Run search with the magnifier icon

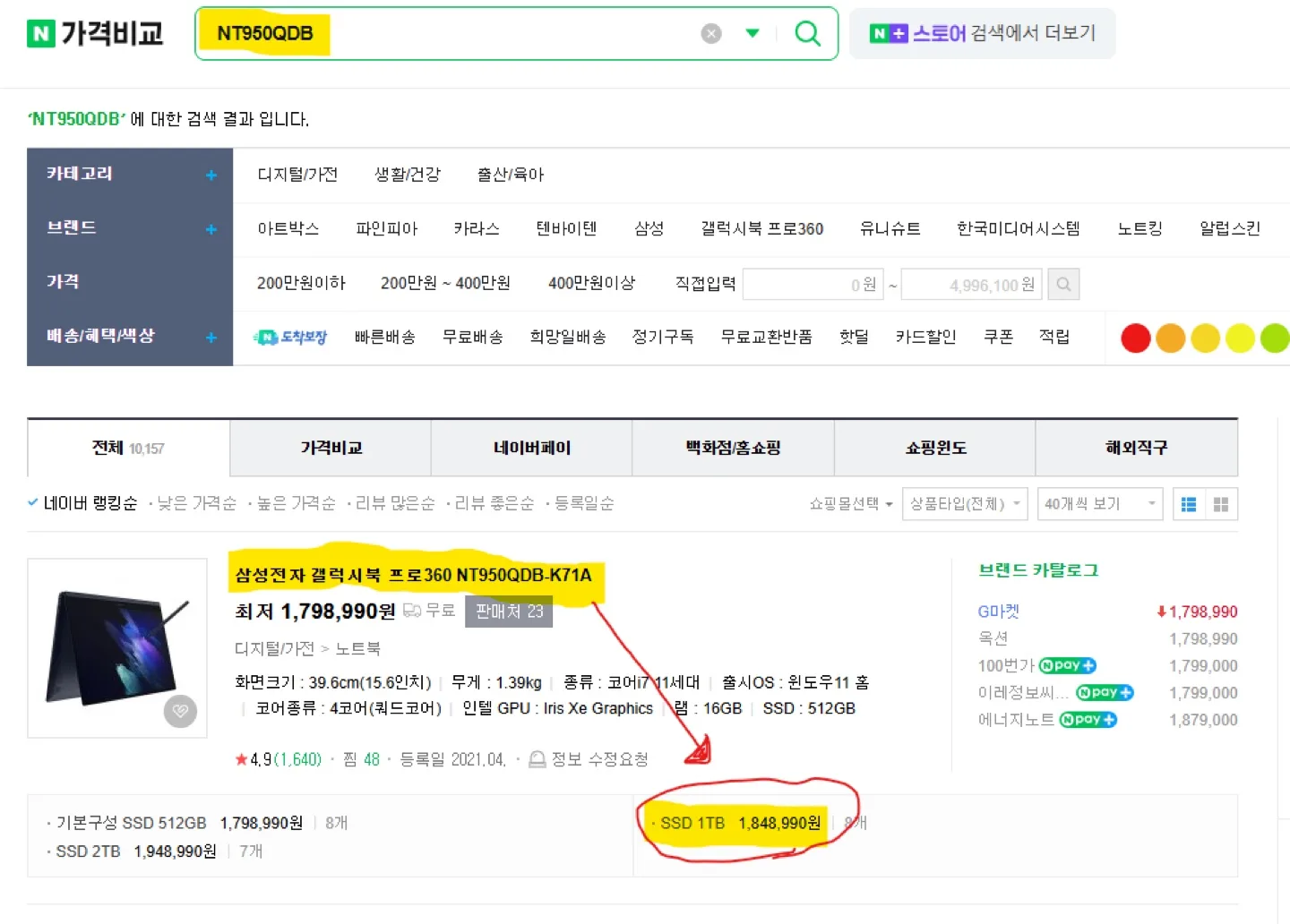click(x=807, y=34)
